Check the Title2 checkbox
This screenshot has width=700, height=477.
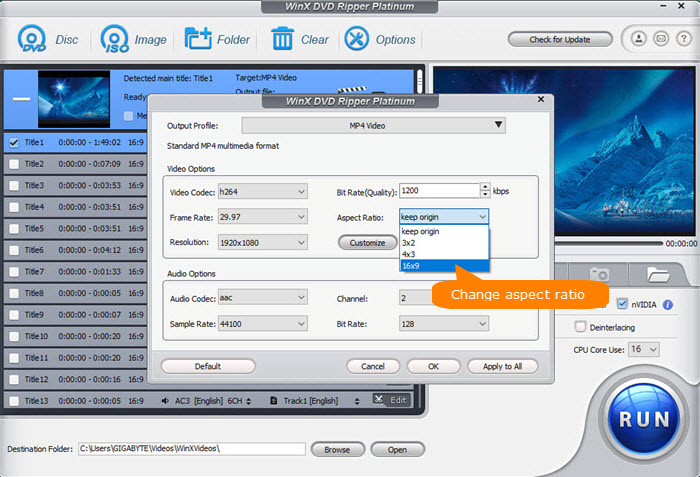14,164
